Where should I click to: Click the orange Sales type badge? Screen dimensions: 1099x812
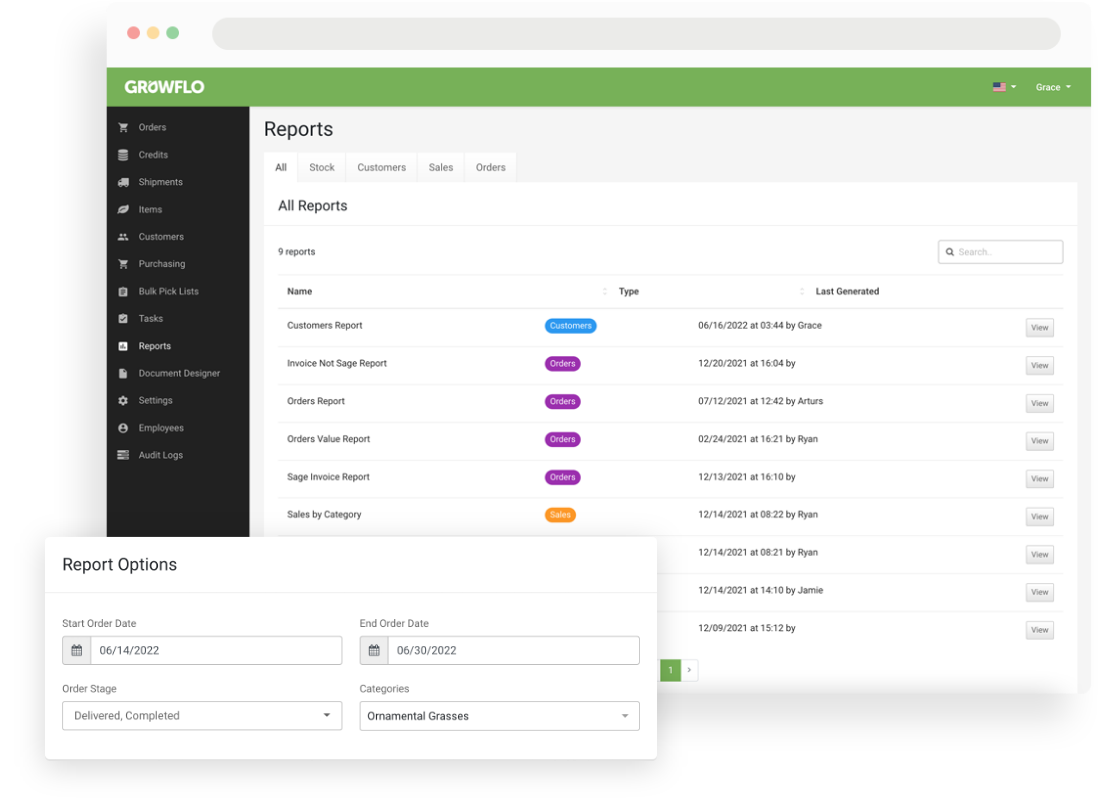(x=560, y=515)
